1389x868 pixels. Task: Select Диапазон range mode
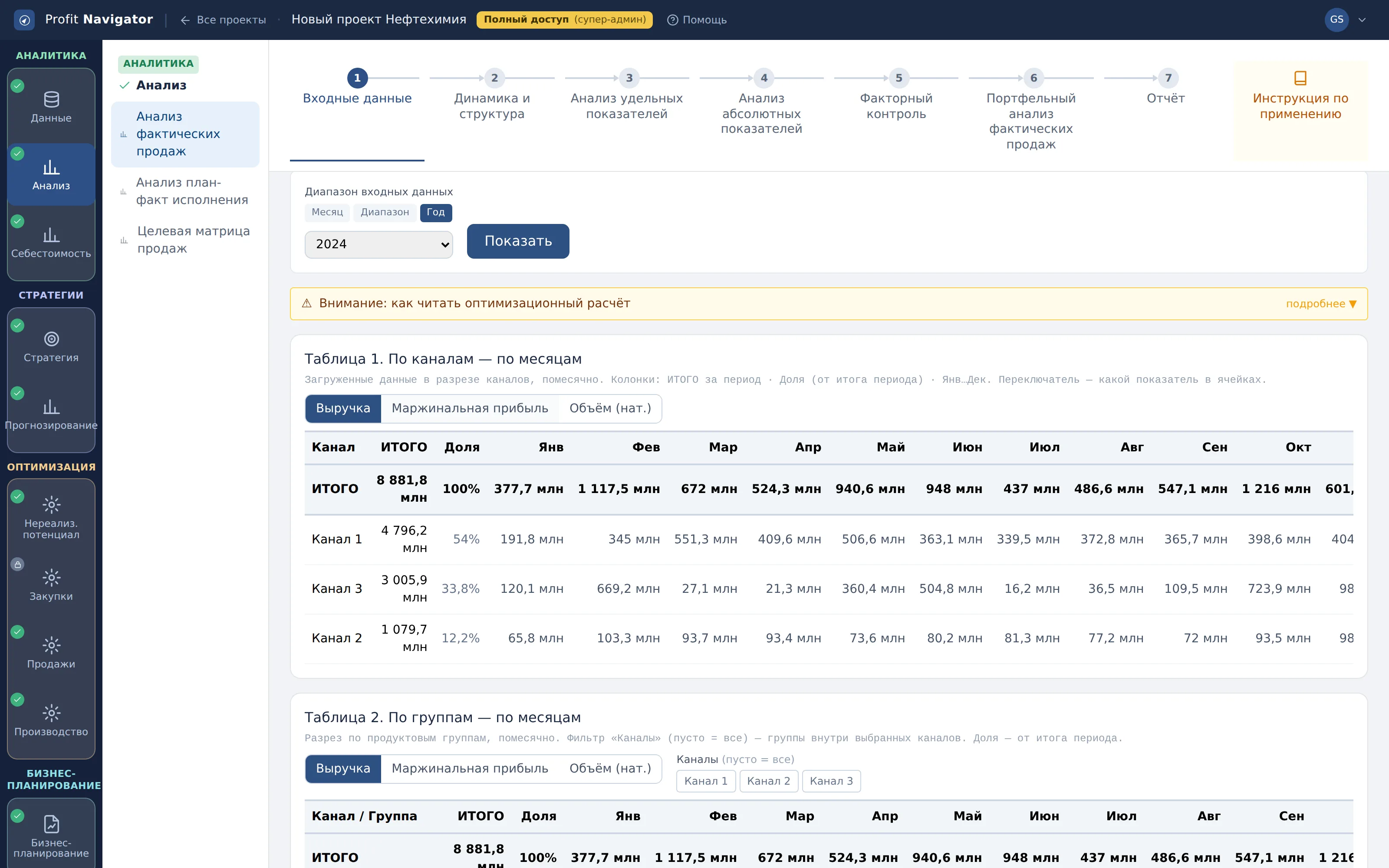[385, 212]
